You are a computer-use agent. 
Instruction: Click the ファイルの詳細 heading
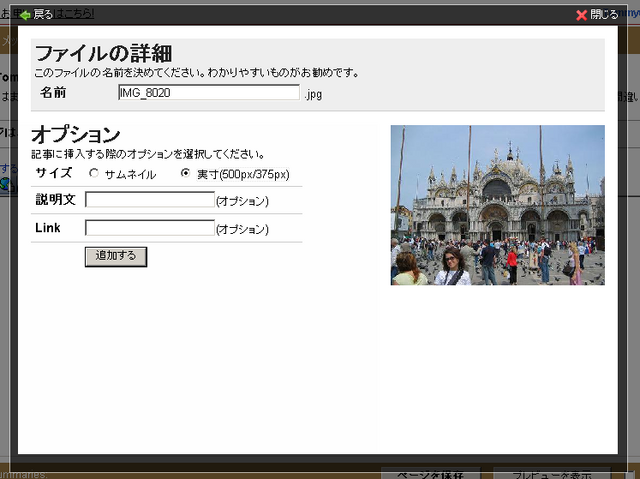104,53
